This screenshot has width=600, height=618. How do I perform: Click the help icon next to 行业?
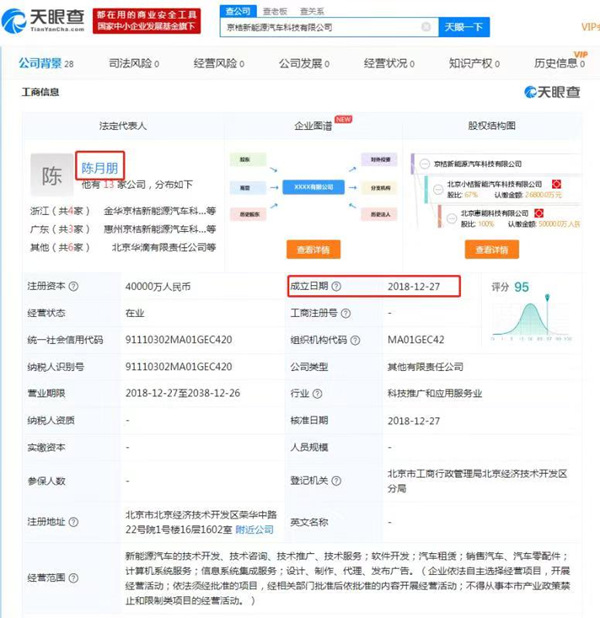(317, 394)
